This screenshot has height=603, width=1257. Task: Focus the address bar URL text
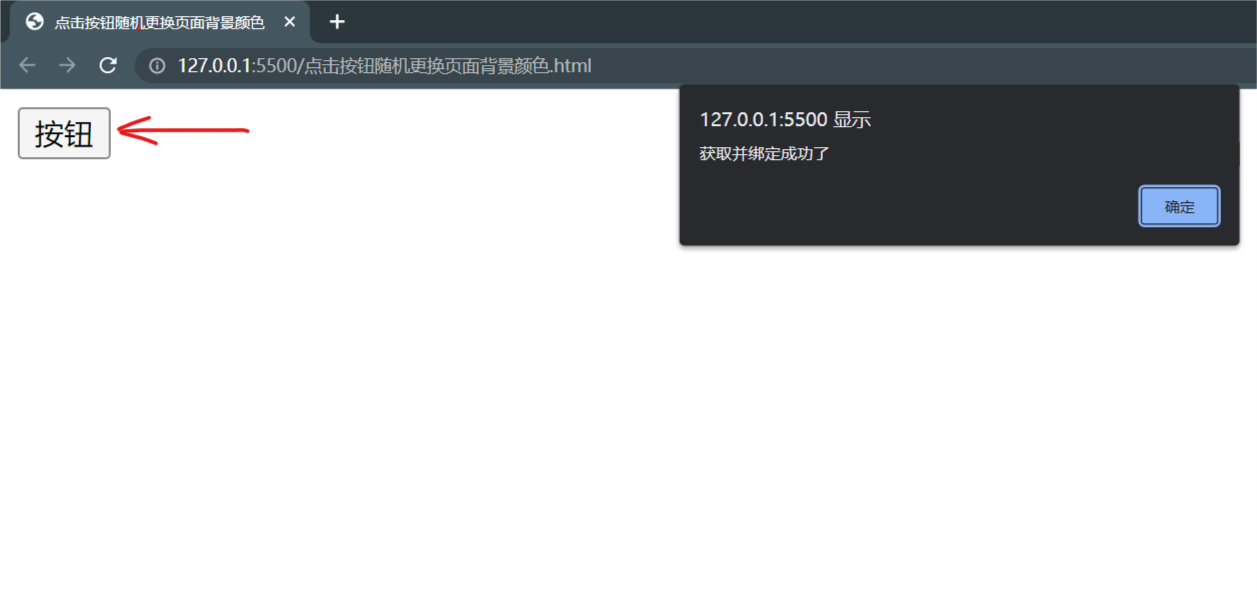tap(385, 66)
